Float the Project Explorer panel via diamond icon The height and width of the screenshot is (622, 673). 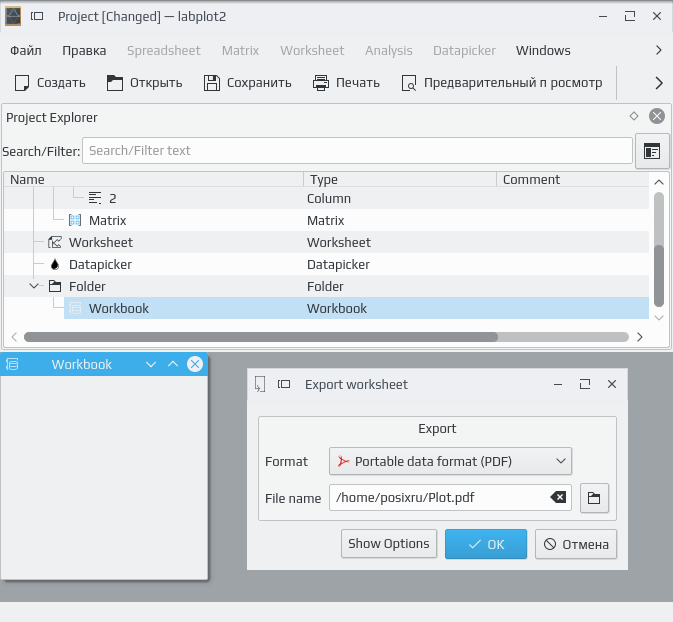click(634, 116)
